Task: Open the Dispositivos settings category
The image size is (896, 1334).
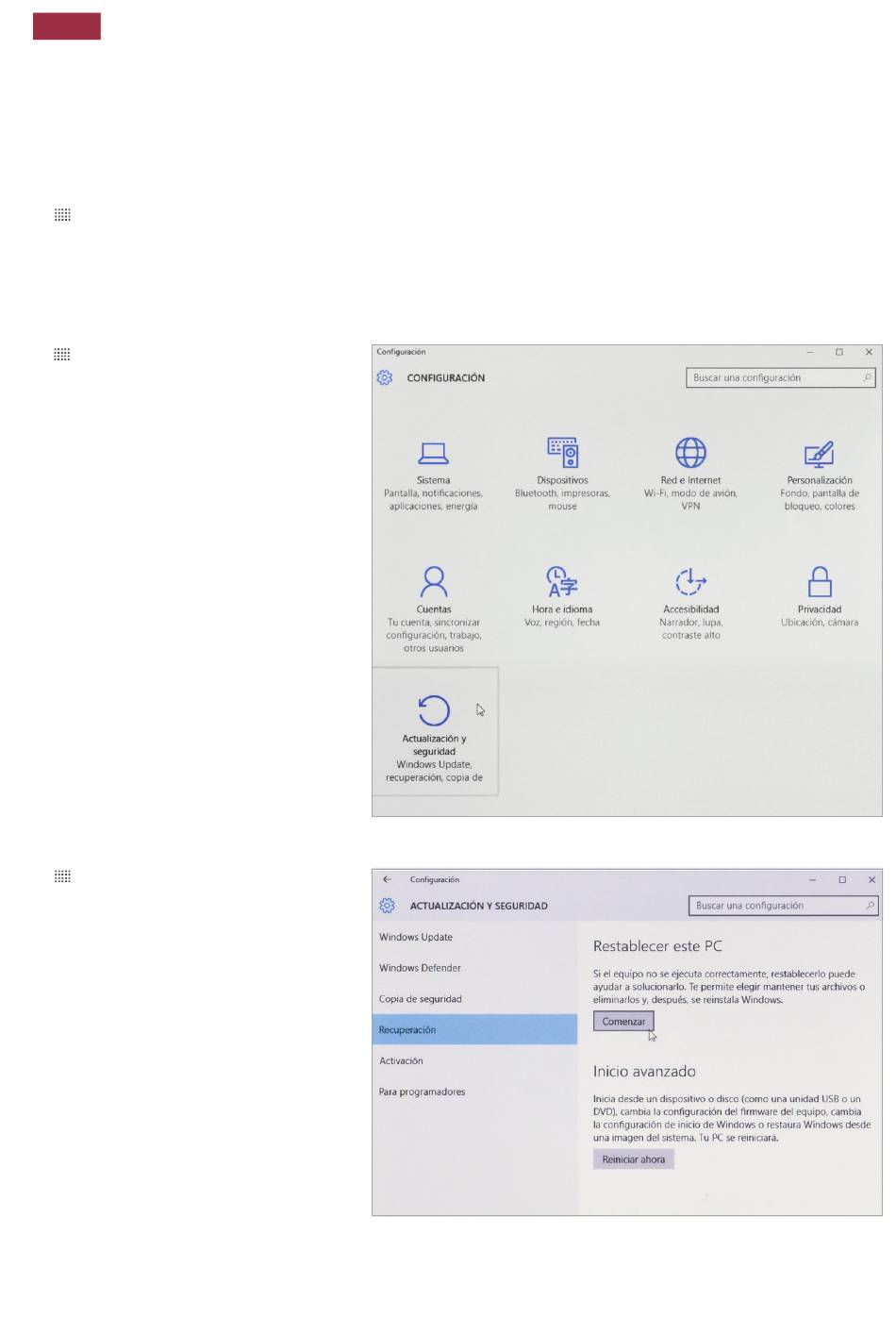Action: coord(562,475)
